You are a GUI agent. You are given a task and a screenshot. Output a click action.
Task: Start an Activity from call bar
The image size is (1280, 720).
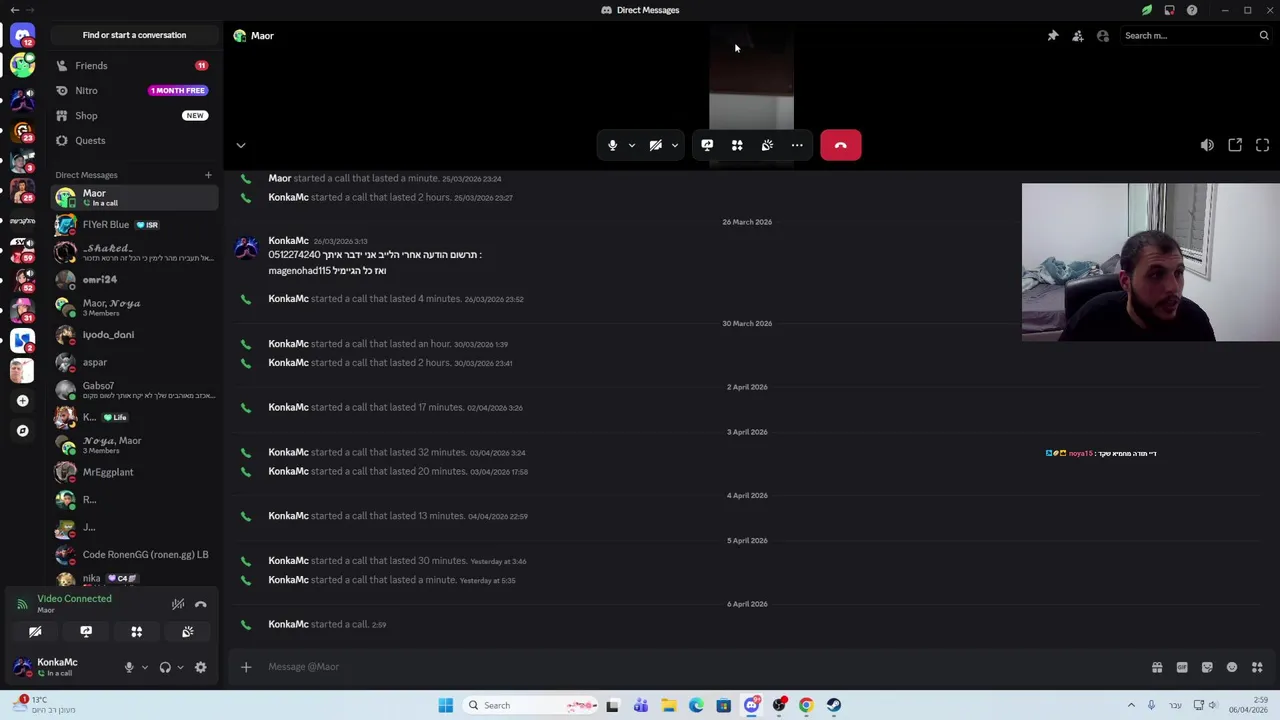pyautogui.click(x=737, y=145)
